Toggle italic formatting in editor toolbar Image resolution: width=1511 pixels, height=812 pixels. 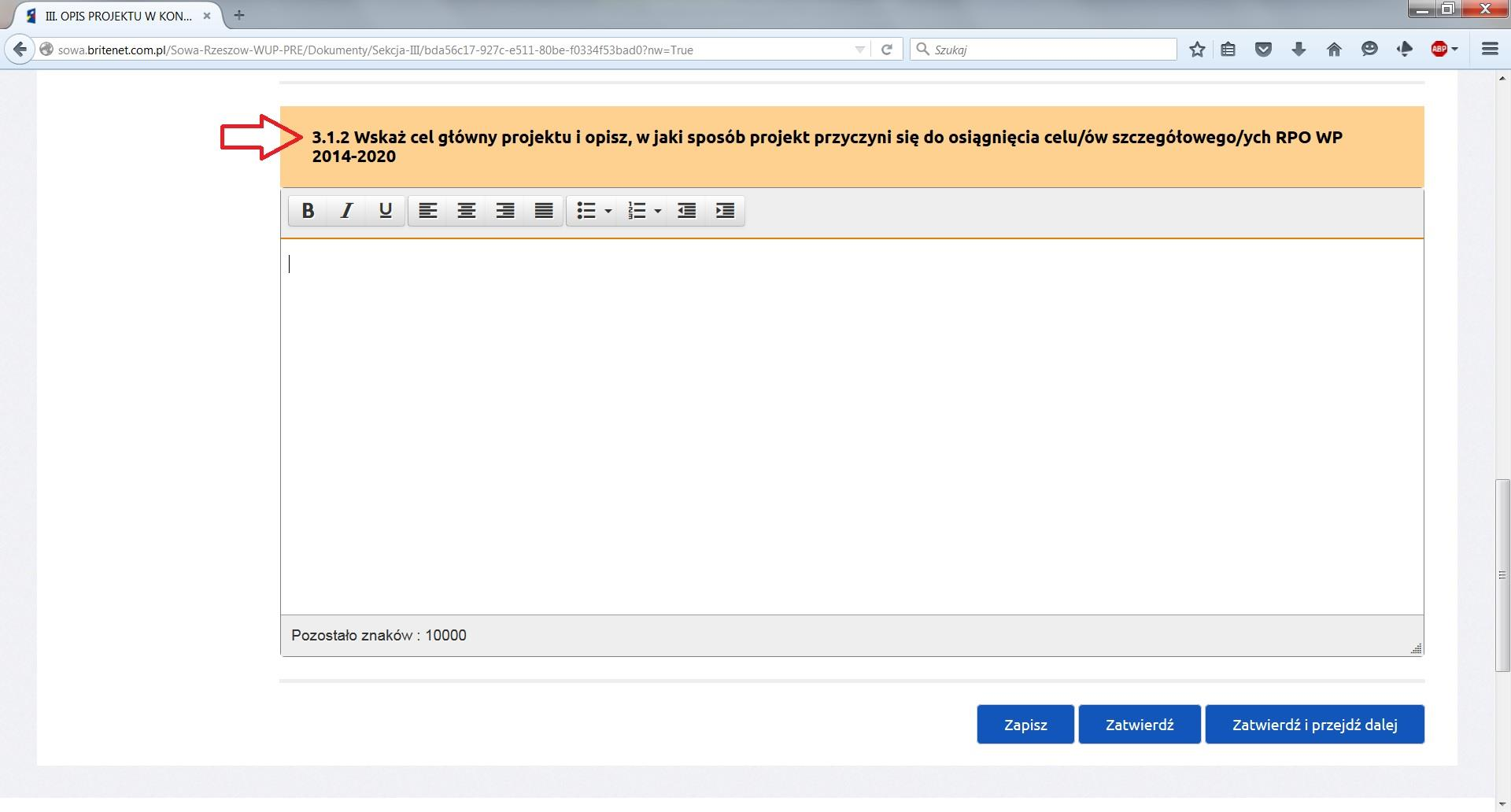point(346,211)
